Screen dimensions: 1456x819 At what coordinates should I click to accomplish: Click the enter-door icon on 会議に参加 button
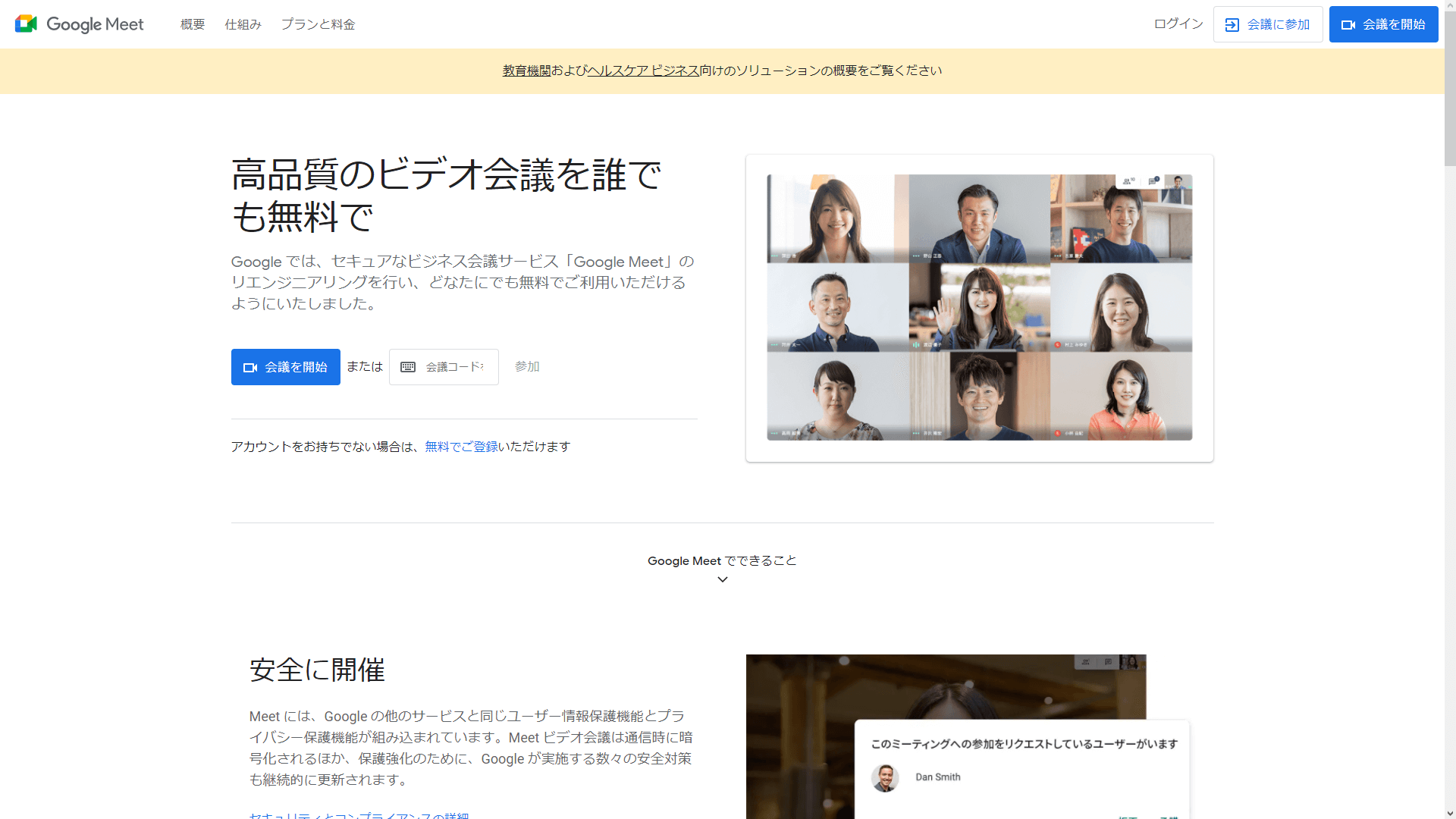(1232, 25)
